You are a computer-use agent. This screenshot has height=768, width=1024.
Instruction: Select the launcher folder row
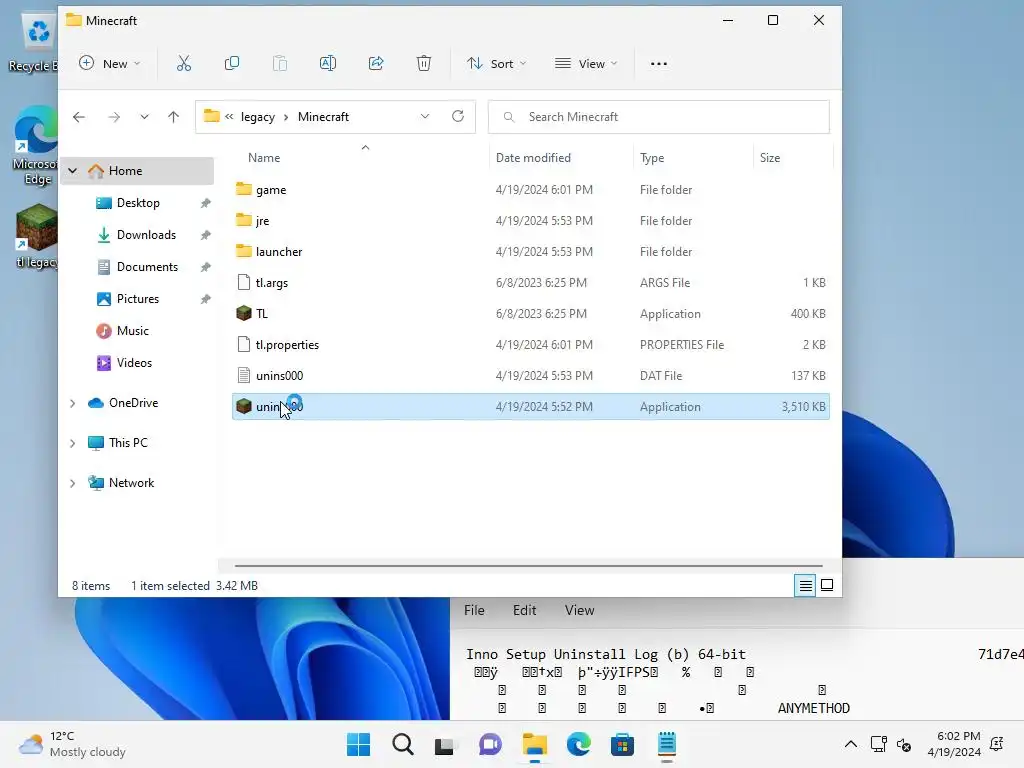coord(531,251)
